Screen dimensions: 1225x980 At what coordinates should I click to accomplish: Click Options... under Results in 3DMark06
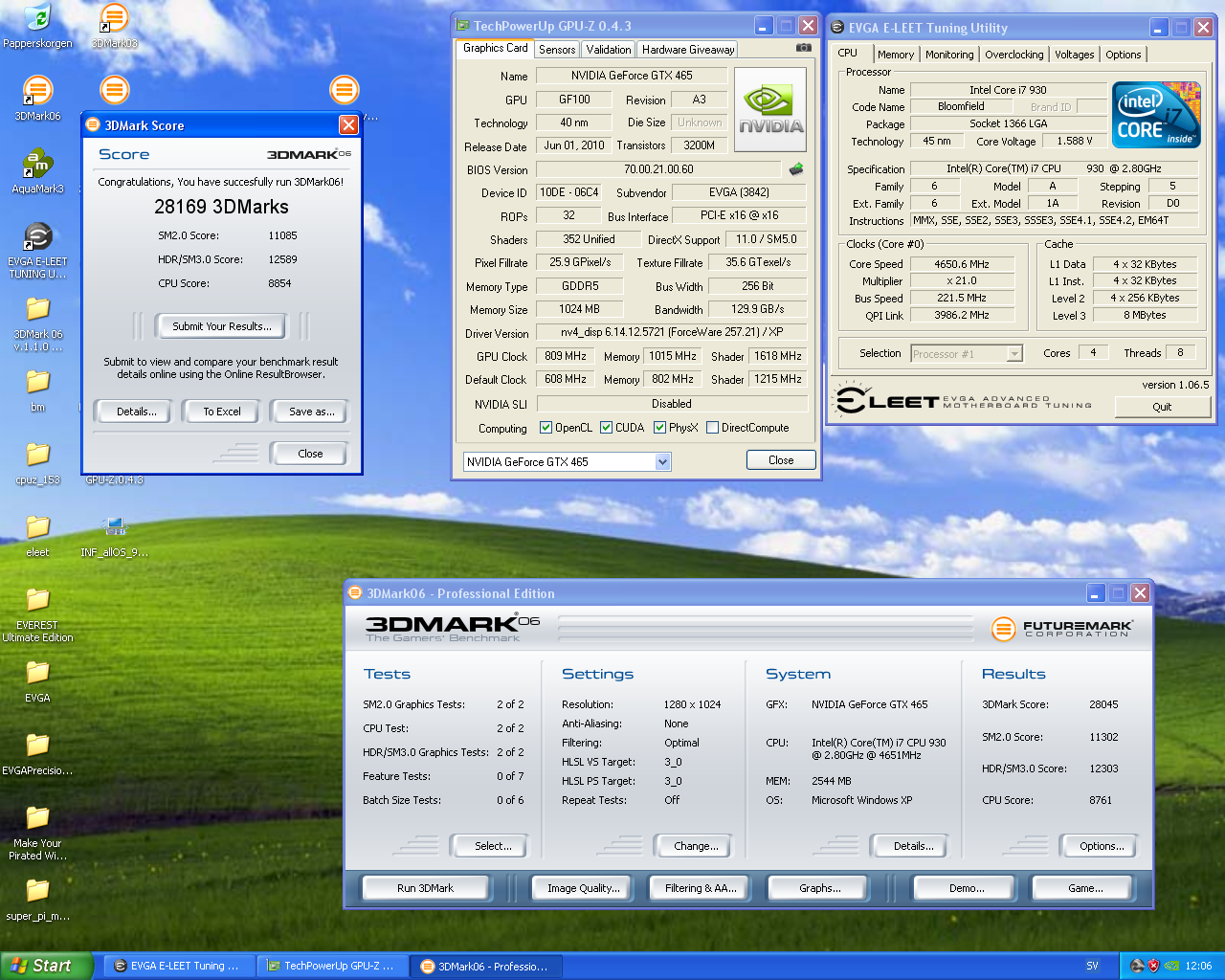tap(1102, 846)
